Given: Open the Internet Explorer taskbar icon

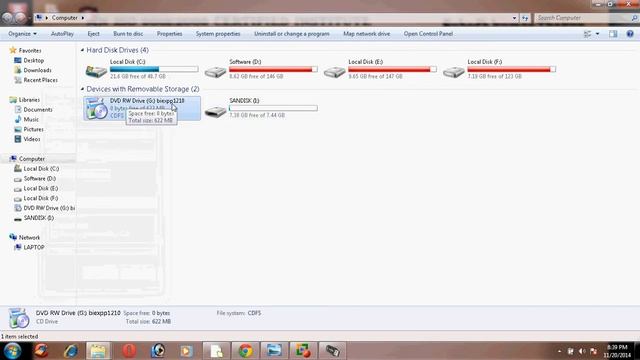Looking at the screenshot, I should click(71, 351).
